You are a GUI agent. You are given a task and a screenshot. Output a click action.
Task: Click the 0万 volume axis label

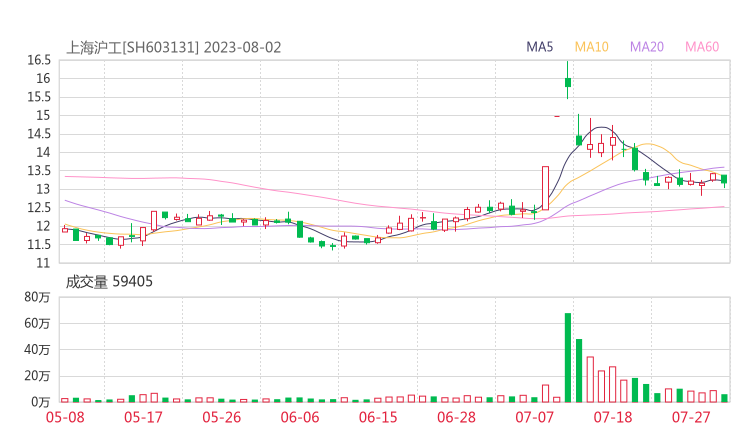(x=41, y=402)
